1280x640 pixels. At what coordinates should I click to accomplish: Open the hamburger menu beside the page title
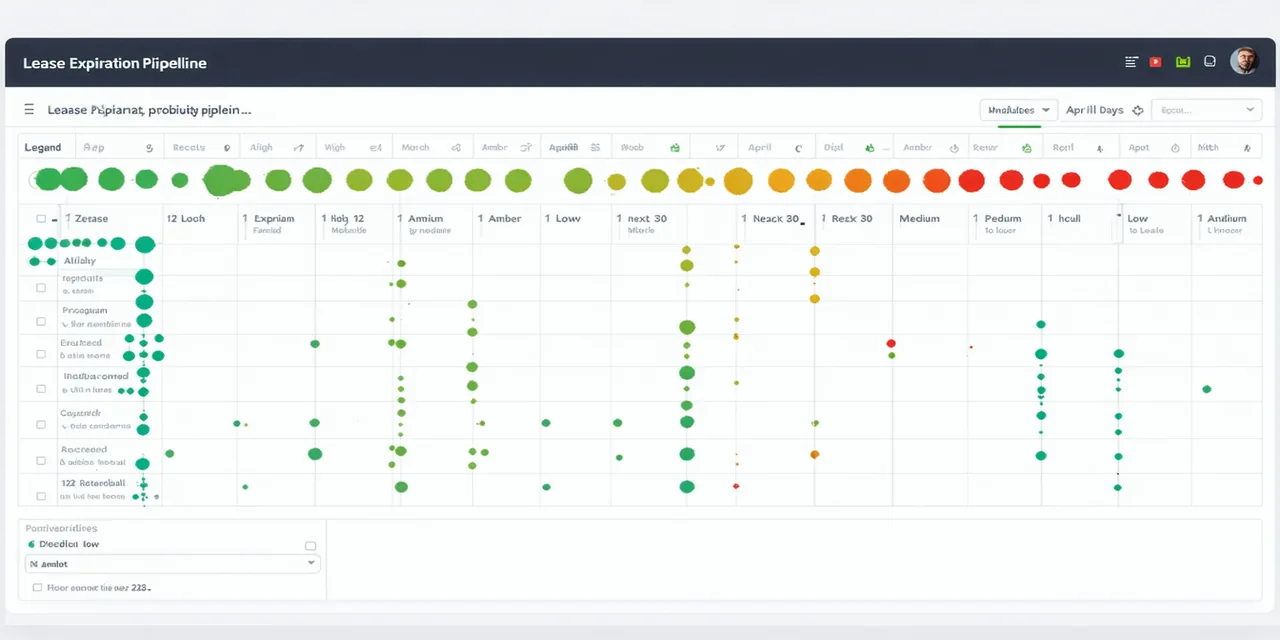tap(29, 110)
